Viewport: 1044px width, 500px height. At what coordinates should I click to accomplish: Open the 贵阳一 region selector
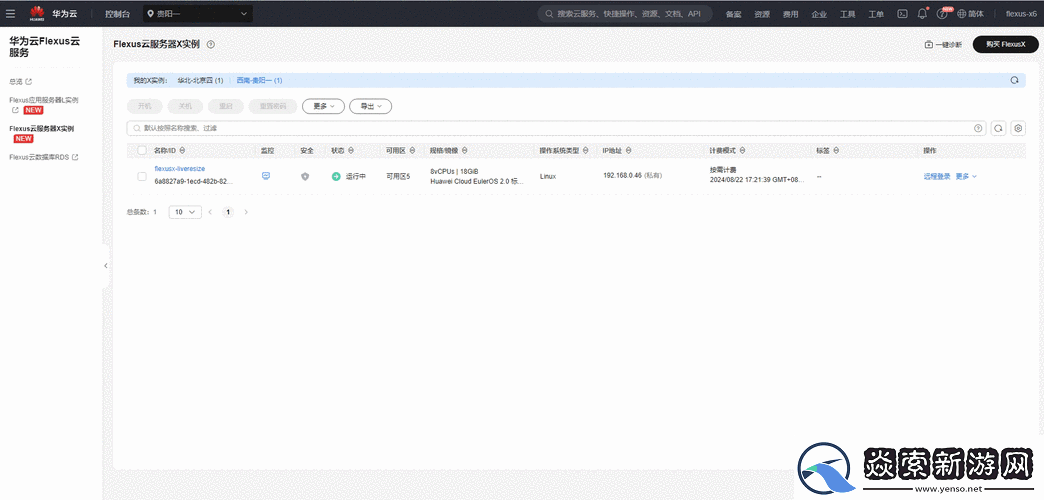point(197,14)
